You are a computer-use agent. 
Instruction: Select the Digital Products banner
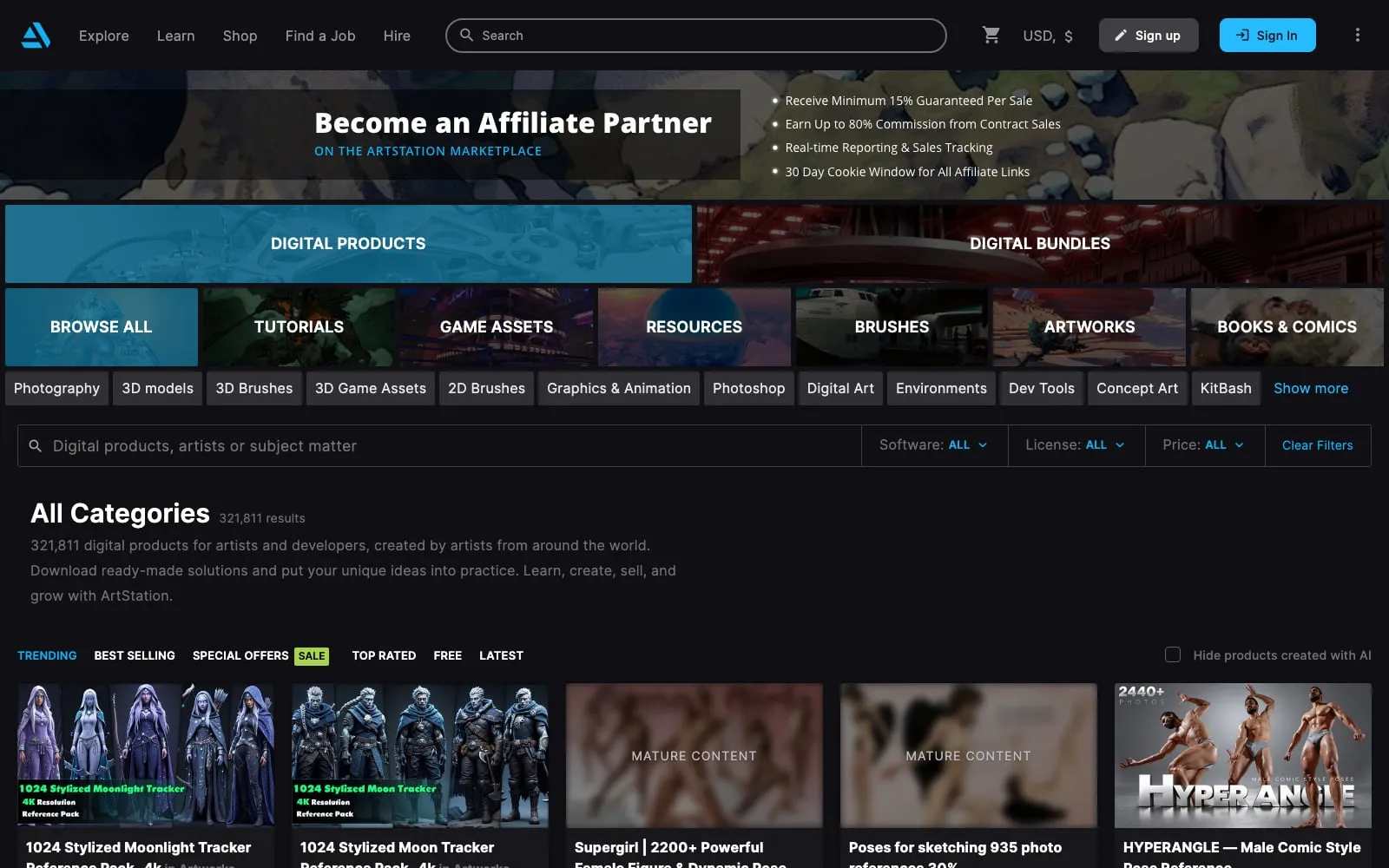[x=348, y=244]
